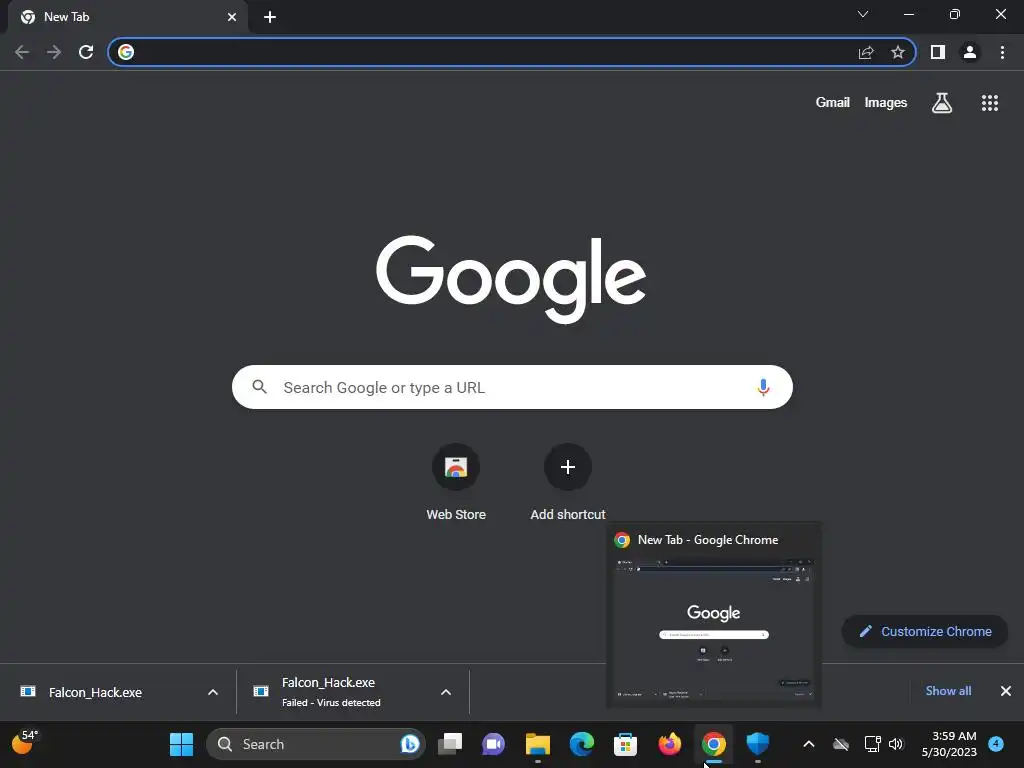Open network status tray icon
Screen dimensions: 1024x768
[x=872, y=744]
